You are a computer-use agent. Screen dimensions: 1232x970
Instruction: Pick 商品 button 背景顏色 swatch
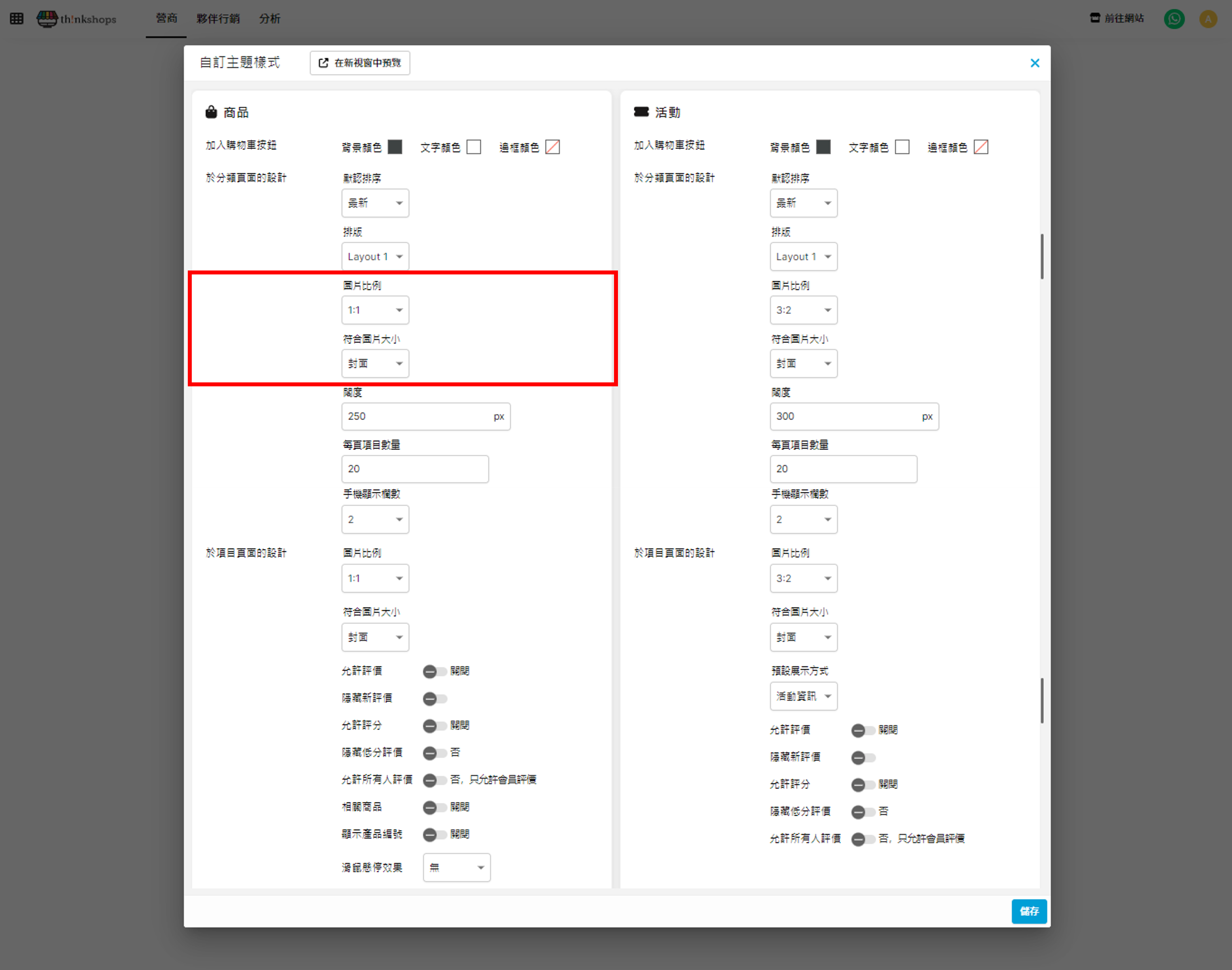[395, 147]
